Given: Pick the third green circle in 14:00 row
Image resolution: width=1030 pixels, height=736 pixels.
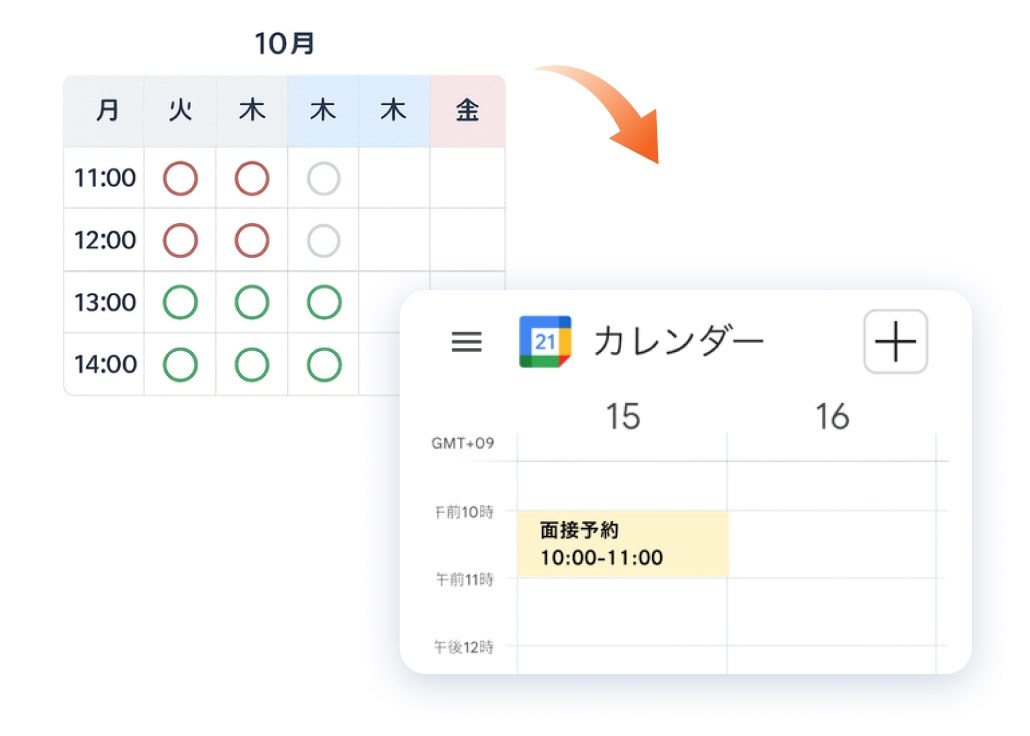Looking at the screenshot, I should pyautogui.click(x=324, y=364).
